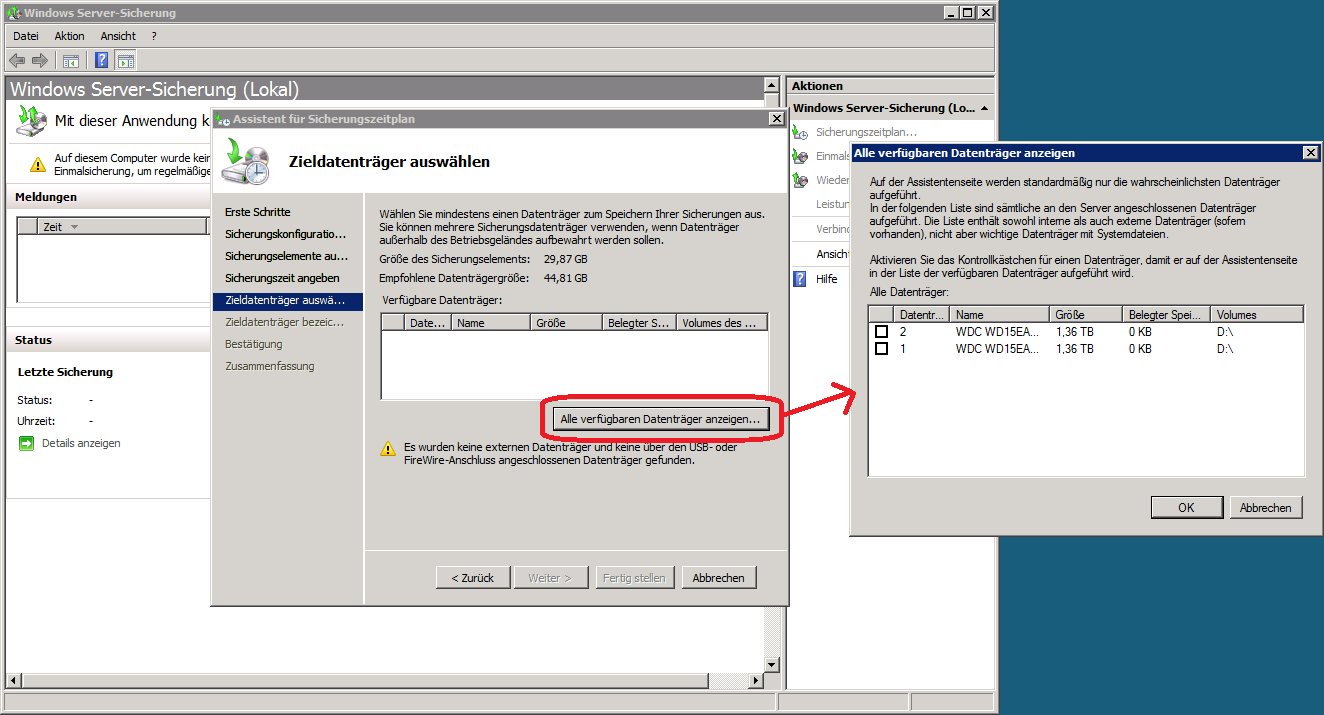Click 'Zeit' column header in Meldungen list
Image resolution: width=1324 pixels, height=715 pixels.
[x=123, y=227]
